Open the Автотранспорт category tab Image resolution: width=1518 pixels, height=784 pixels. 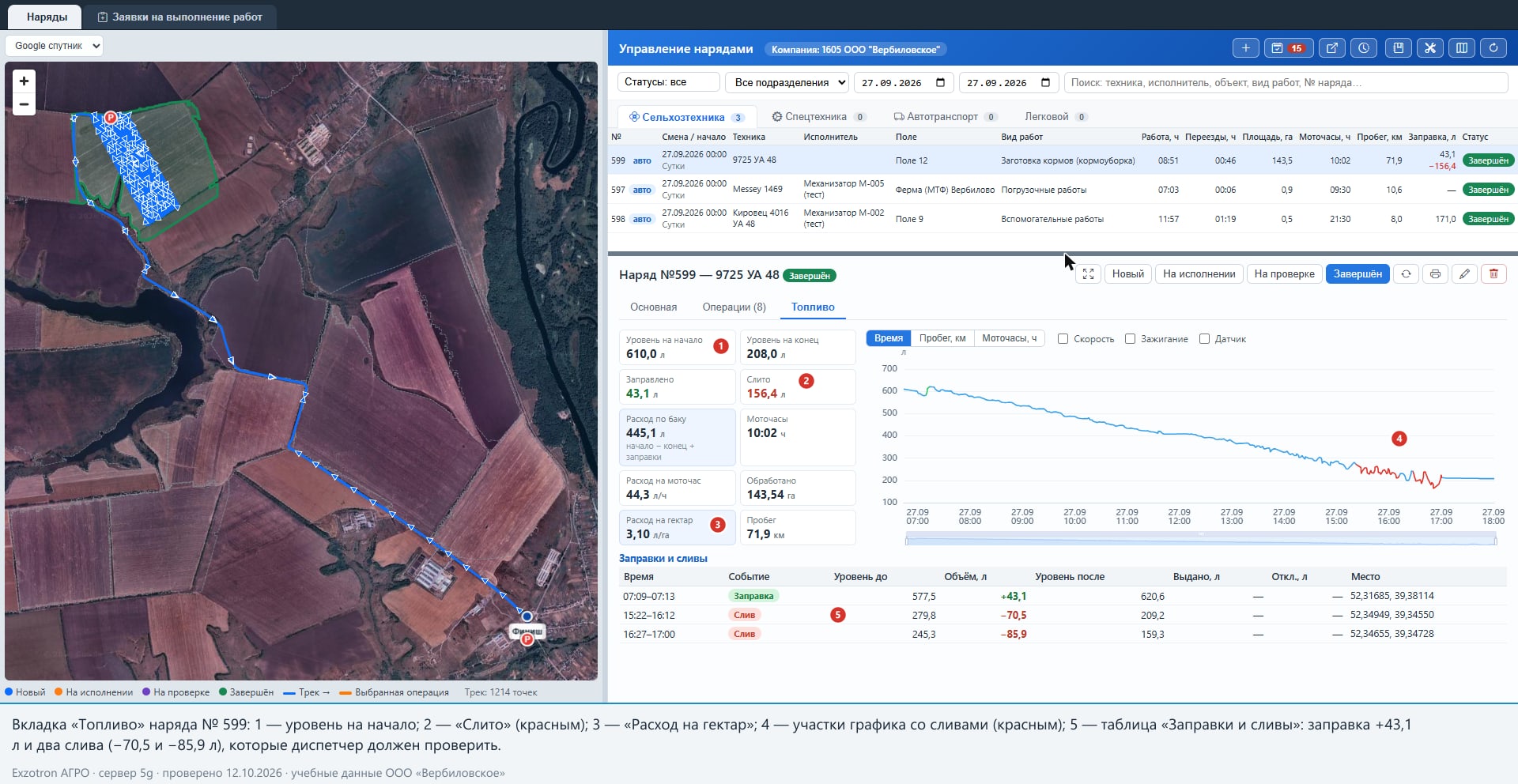click(945, 117)
